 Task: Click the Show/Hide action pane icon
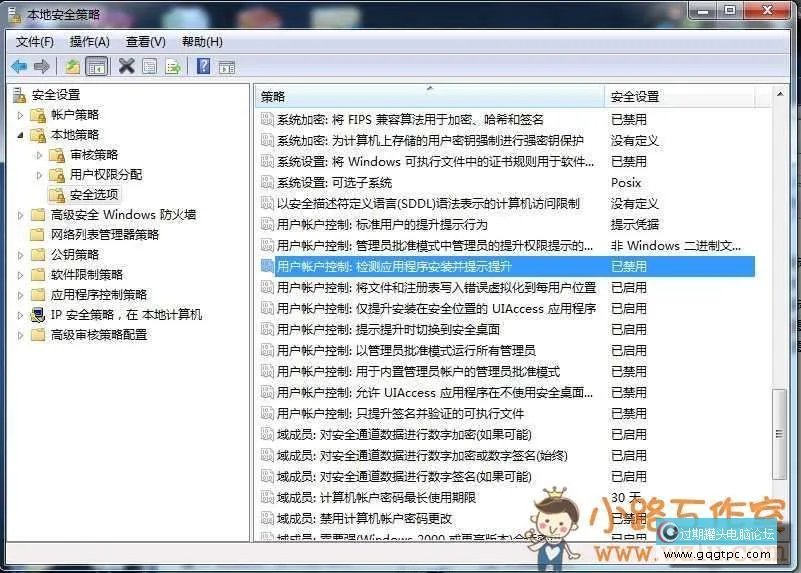[x=227, y=67]
